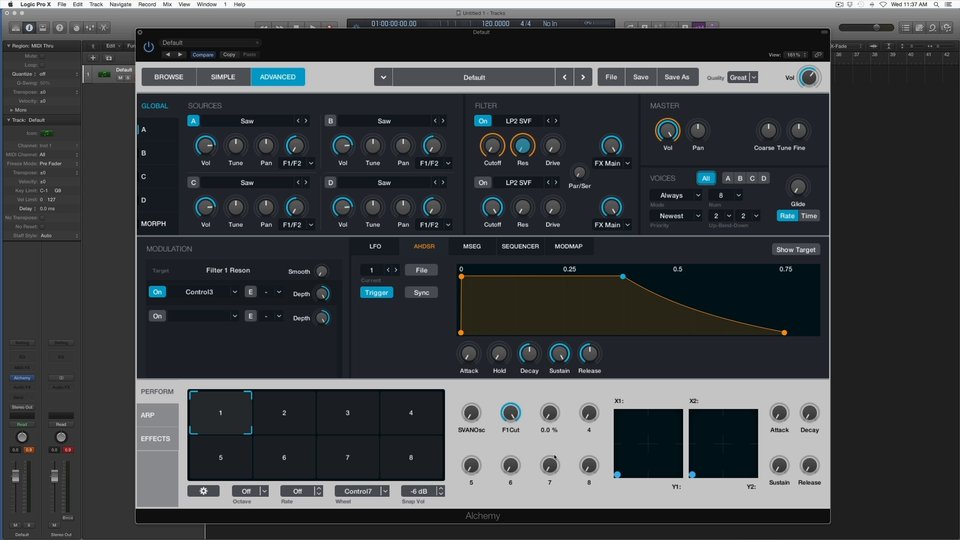
Task: Toggle source D on/off button
Action: (330, 182)
